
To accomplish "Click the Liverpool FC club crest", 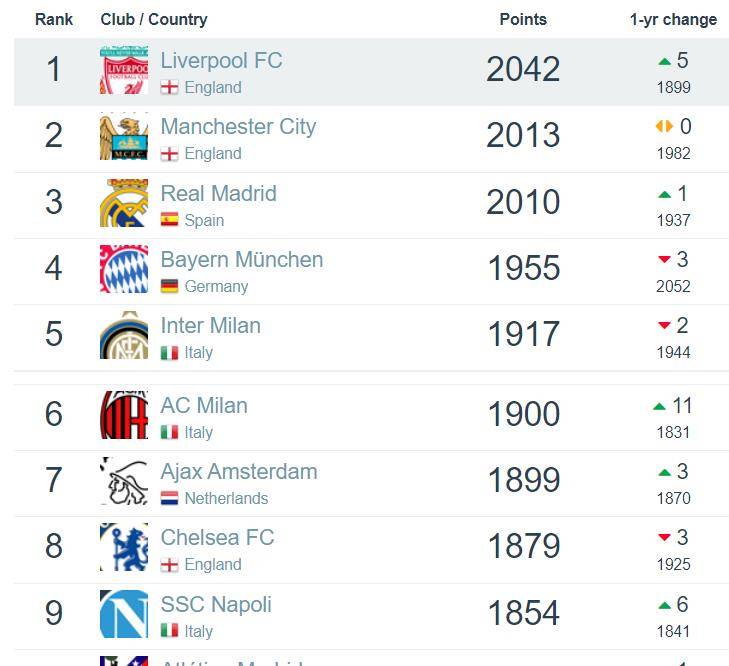I will 124,70.
